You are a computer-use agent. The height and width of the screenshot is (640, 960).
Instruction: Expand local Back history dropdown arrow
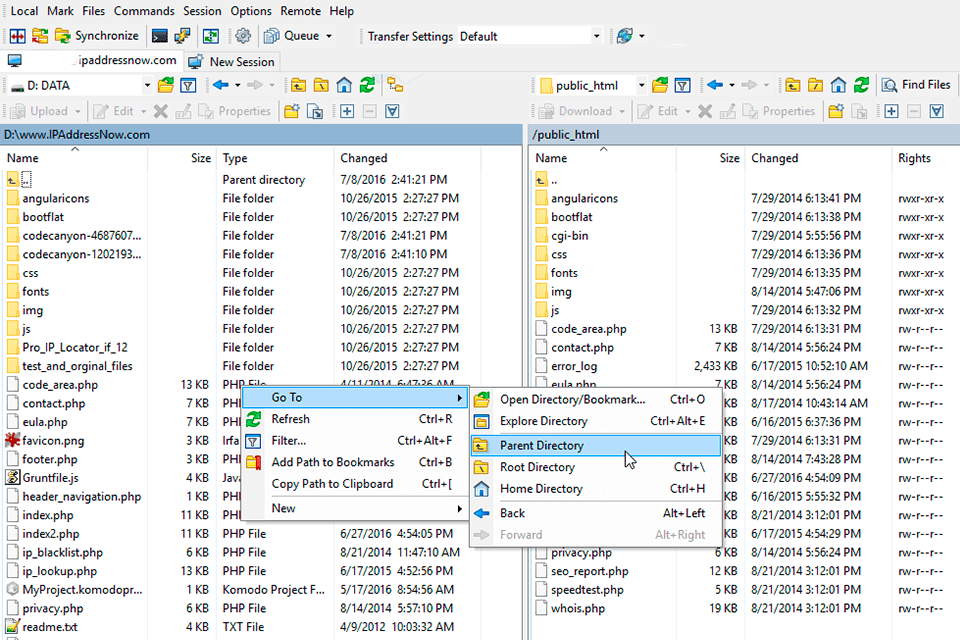238,85
